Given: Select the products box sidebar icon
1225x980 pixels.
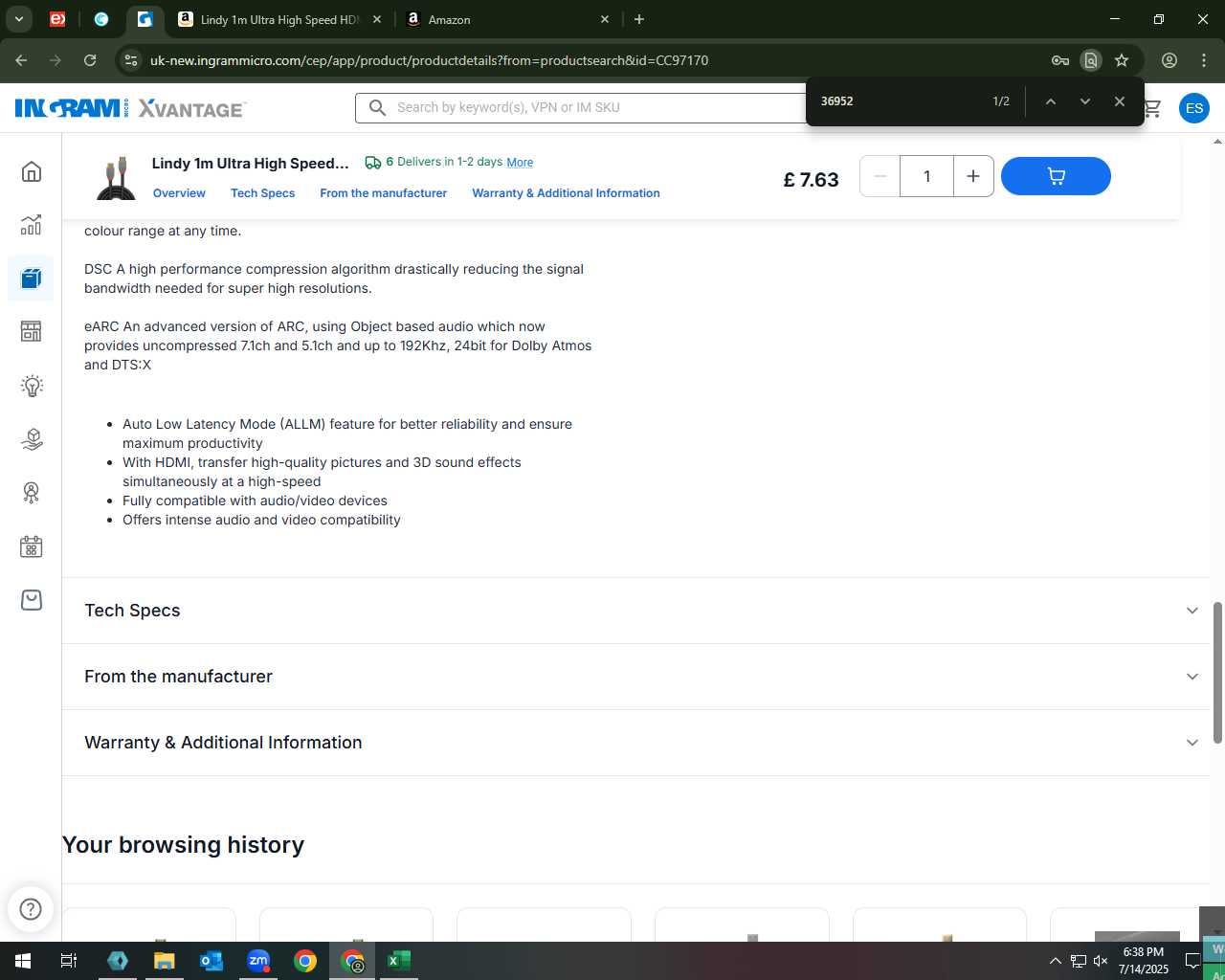Looking at the screenshot, I should [32, 278].
